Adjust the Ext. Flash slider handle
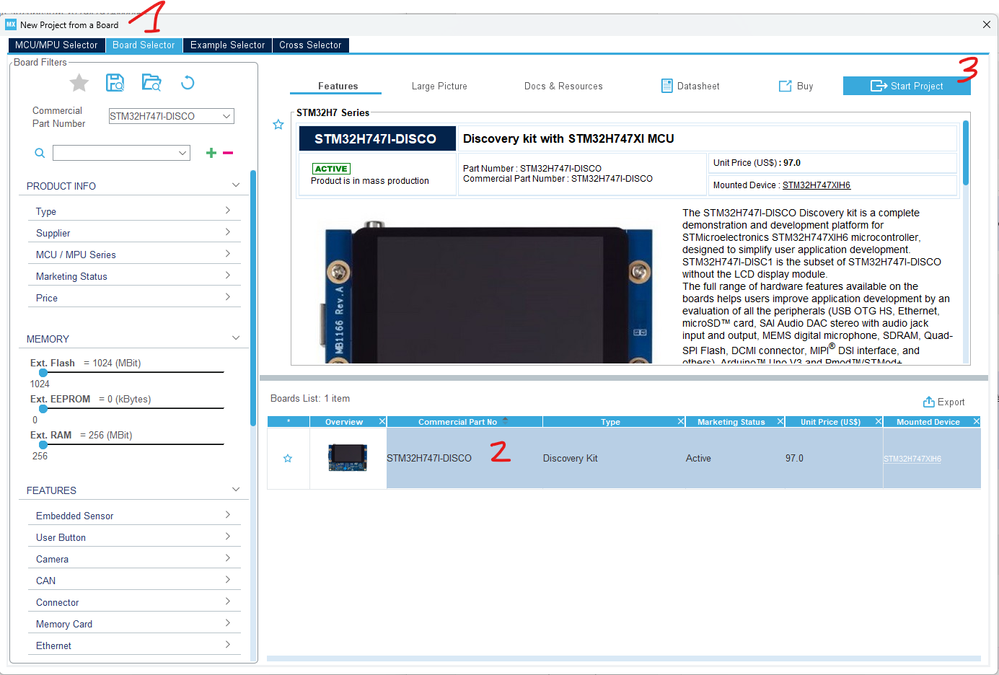Image resolution: width=999 pixels, height=675 pixels. (x=43, y=373)
